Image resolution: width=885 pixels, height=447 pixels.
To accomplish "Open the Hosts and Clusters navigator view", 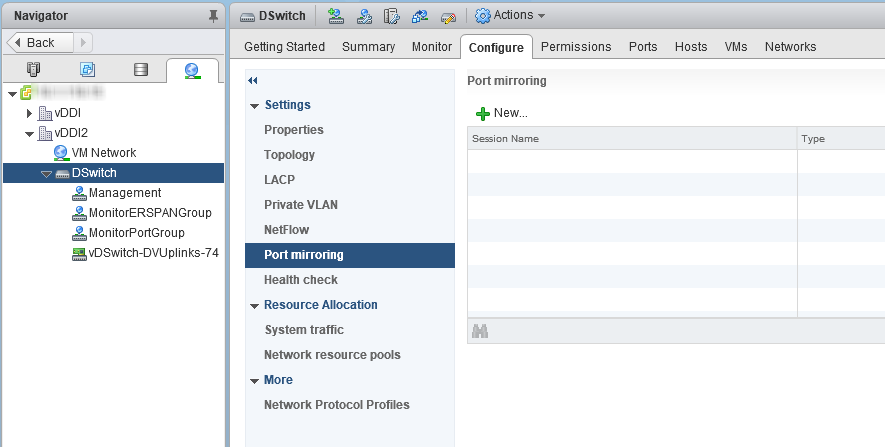I will tap(32, 70).
